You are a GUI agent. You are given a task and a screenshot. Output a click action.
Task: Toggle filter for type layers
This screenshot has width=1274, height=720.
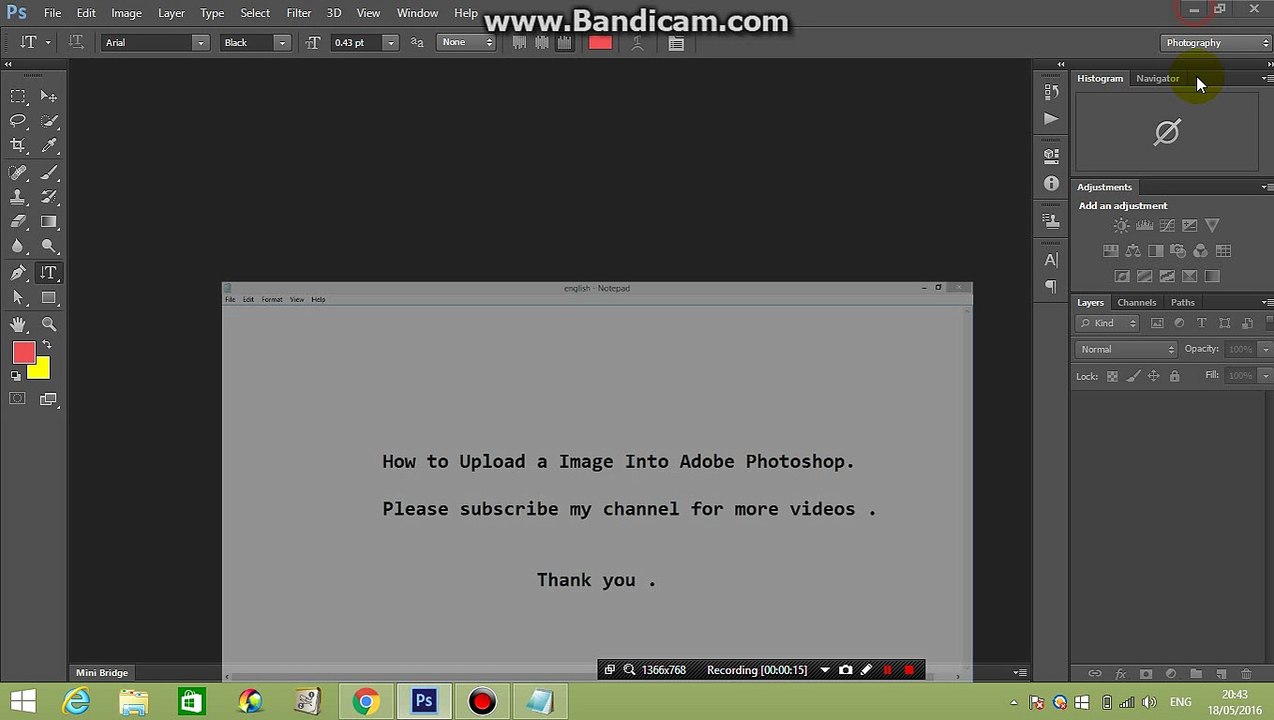pos(1202,323)
